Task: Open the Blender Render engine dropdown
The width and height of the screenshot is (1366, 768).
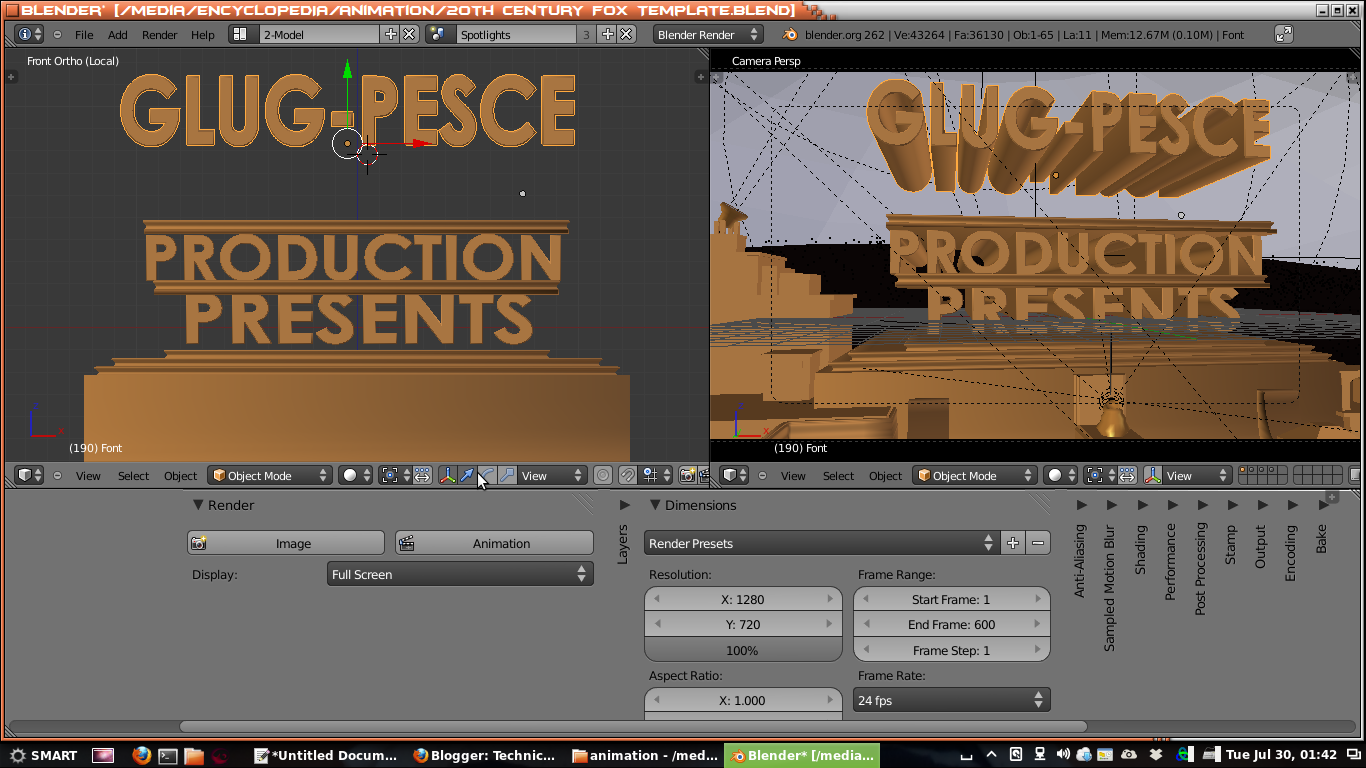Action: (708, 34)
